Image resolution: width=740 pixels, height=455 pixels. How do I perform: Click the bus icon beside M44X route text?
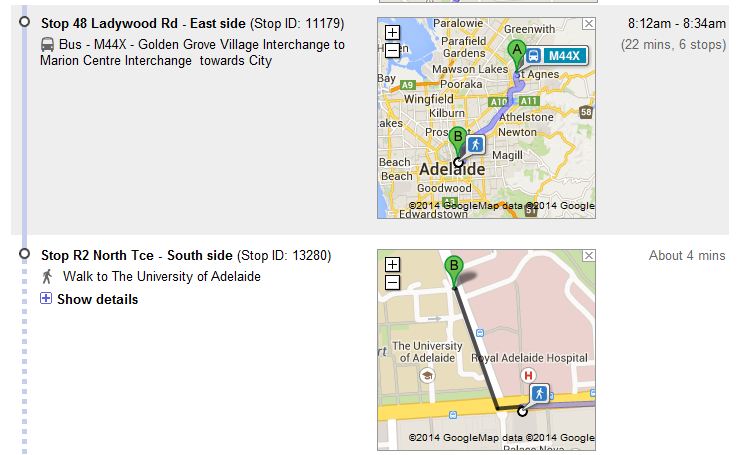48,44
